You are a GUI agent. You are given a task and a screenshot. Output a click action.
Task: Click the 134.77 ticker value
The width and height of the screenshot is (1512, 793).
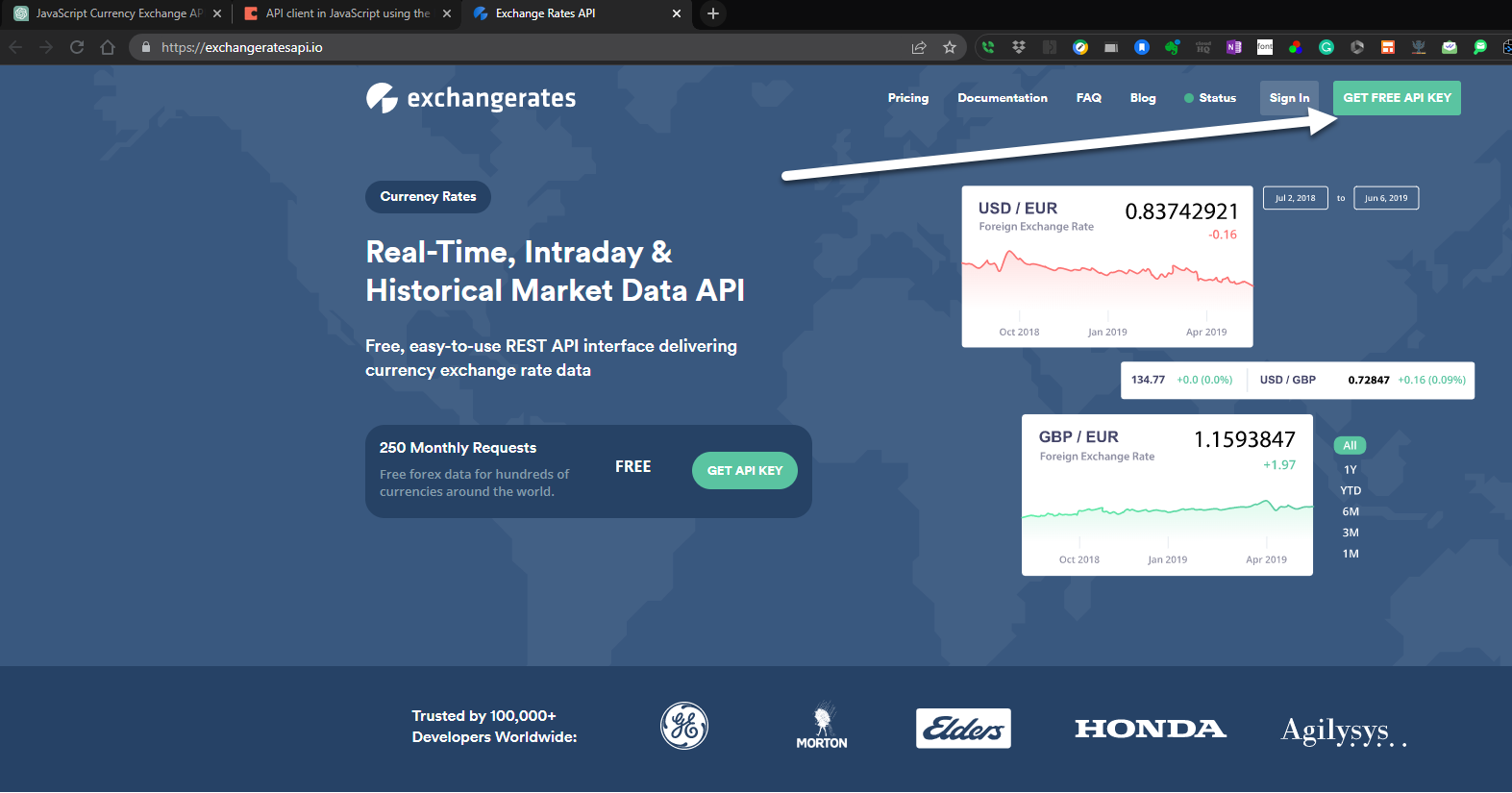(1148, 381)
